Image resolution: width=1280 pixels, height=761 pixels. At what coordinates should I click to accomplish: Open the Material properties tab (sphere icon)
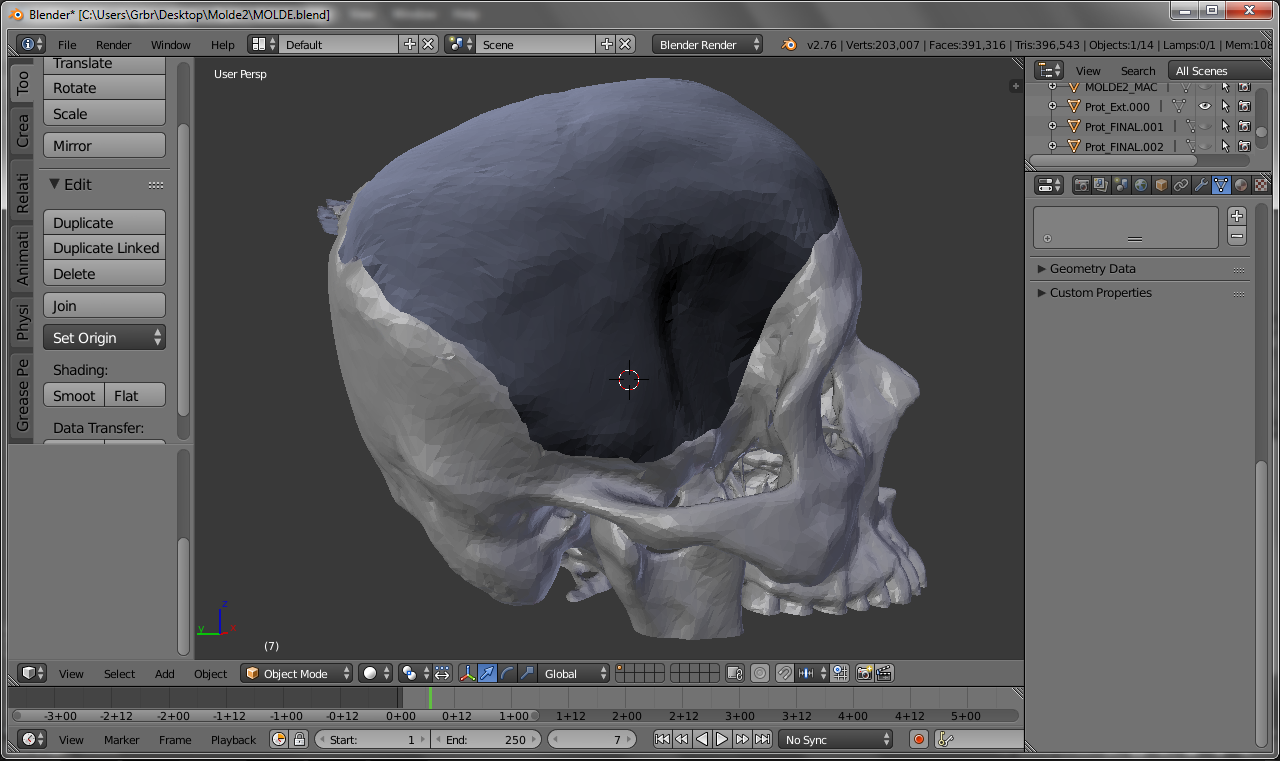coord(1241,185)
